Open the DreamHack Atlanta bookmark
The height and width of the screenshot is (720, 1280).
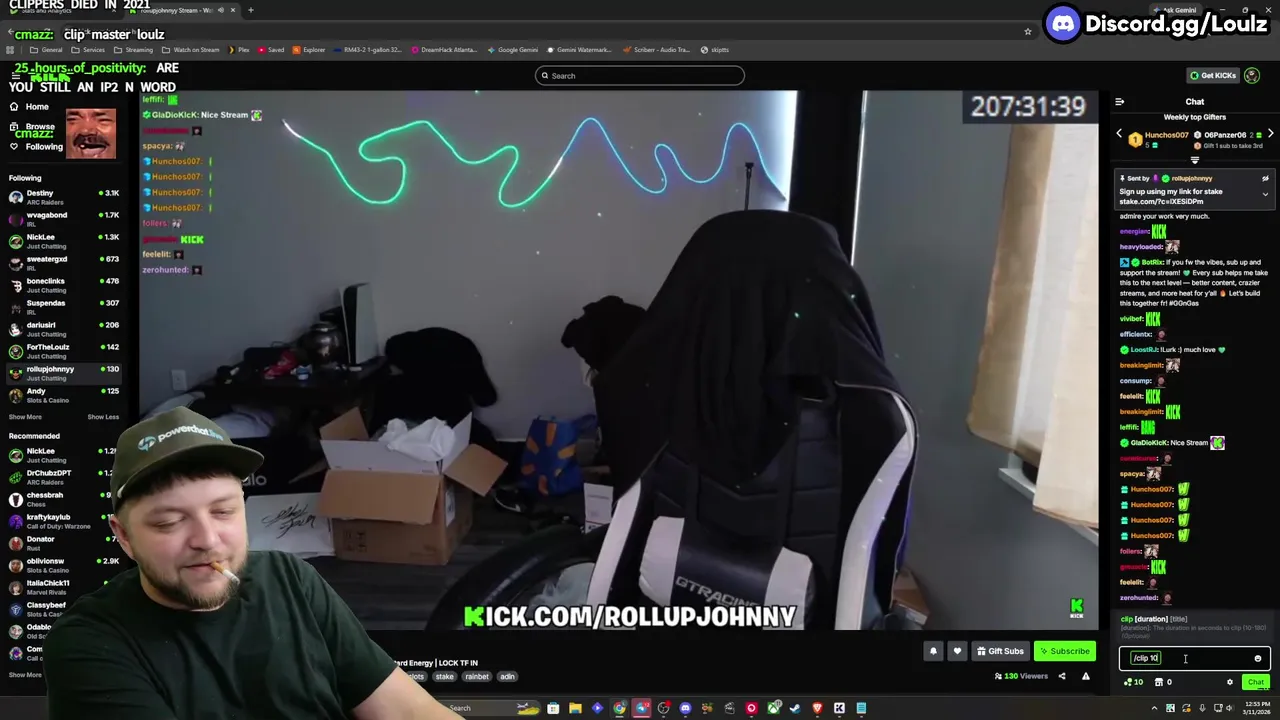pyautogui.click(x=444, y=50)
